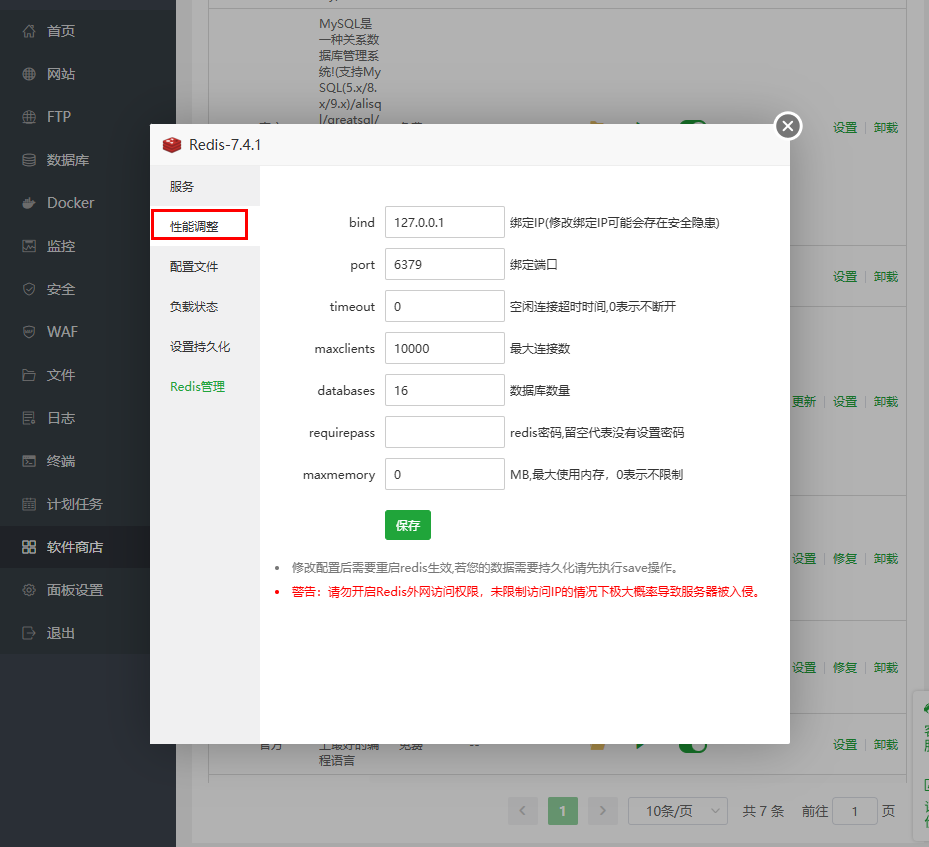Close the Redis-7.4.1 settings dialog
The height and width of the screenshot is (847, 929).
click(788, 126)
